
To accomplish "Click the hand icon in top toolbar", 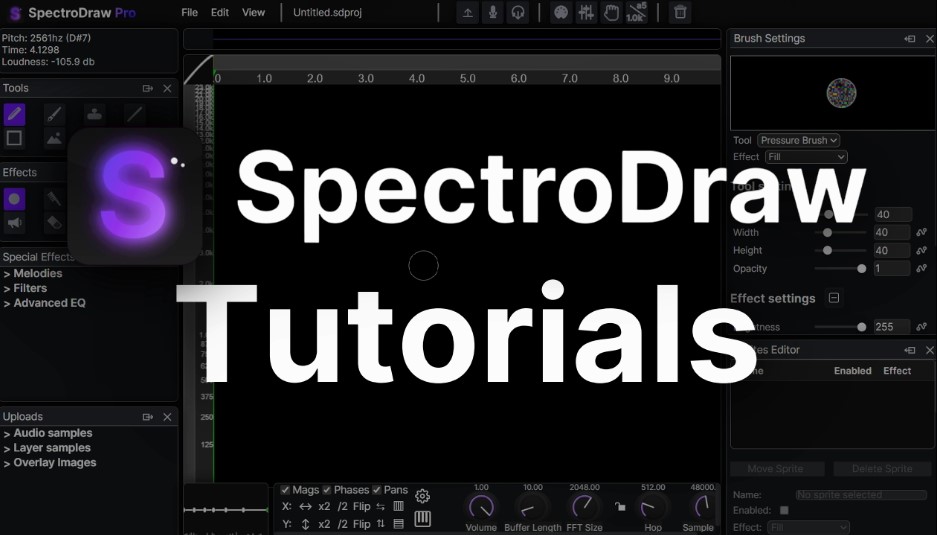I will (x=611, y=13).
